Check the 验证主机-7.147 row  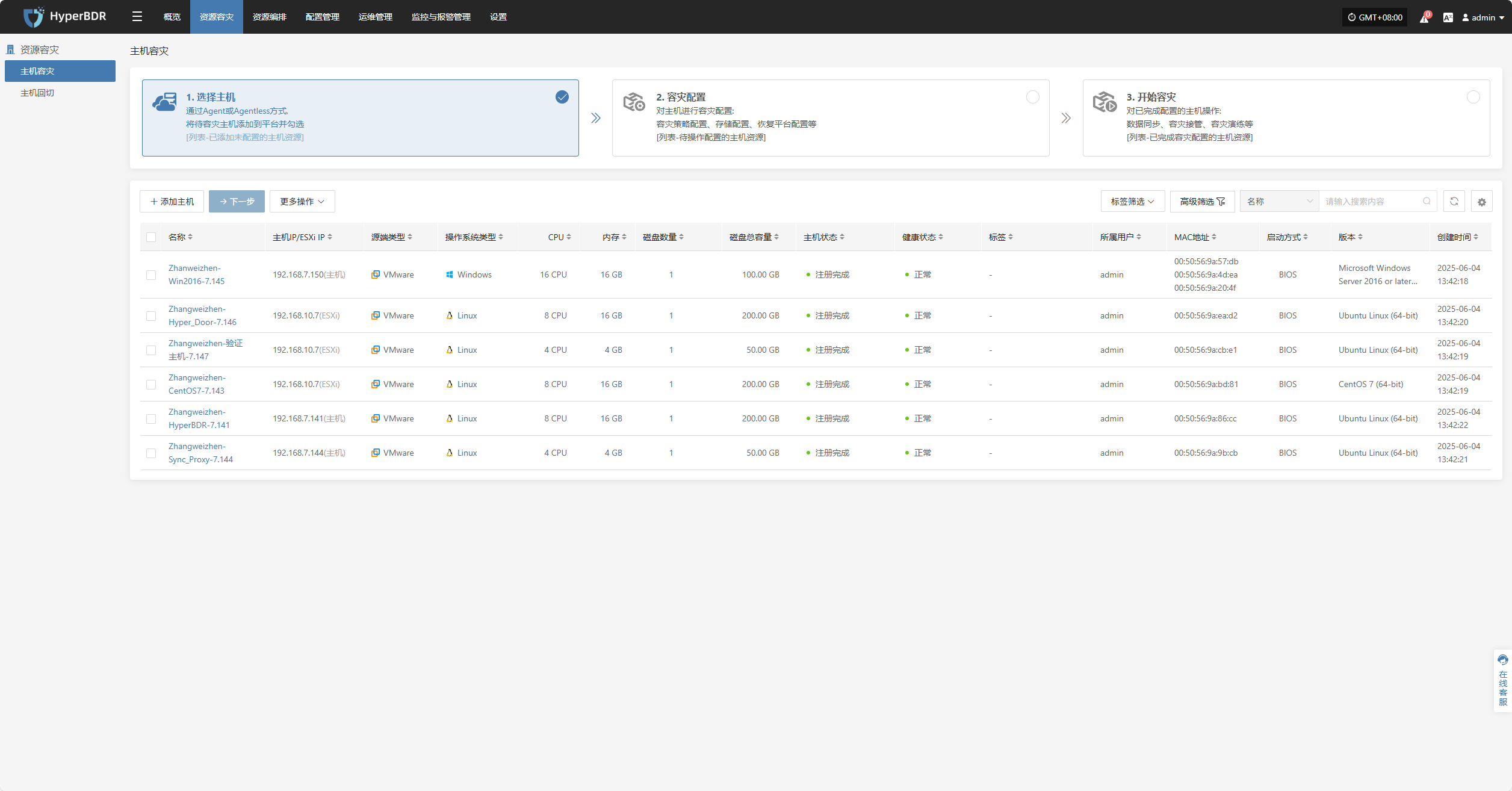coord(151,350)
